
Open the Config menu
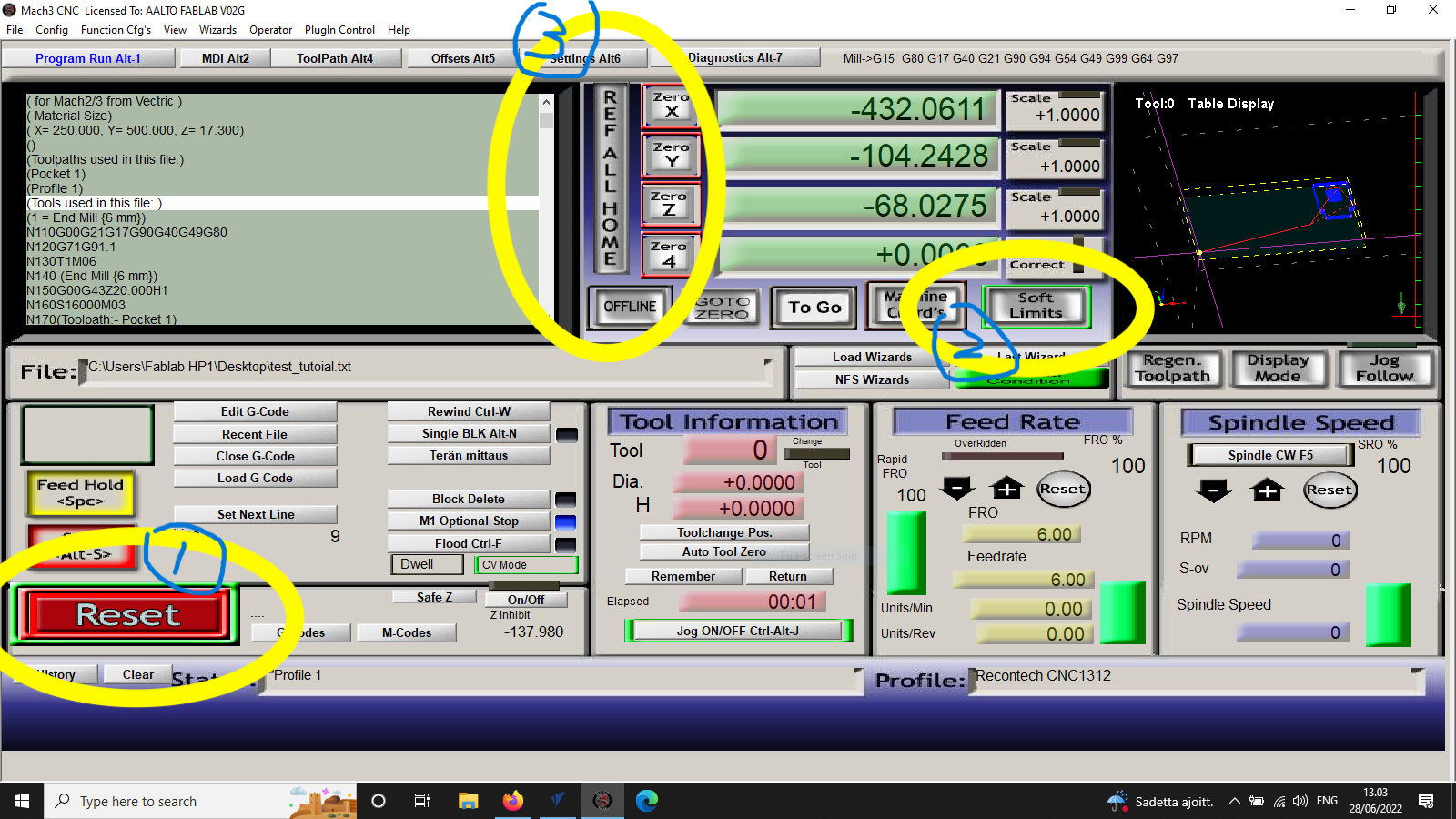pyautogui.click(x=52, y=30)
